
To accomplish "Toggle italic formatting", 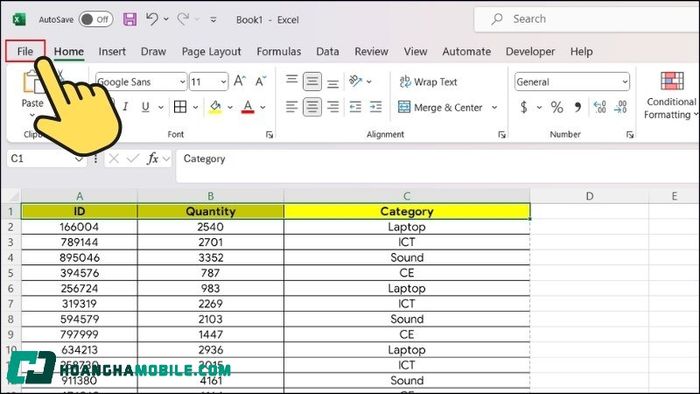I will (x=125, y=107).
